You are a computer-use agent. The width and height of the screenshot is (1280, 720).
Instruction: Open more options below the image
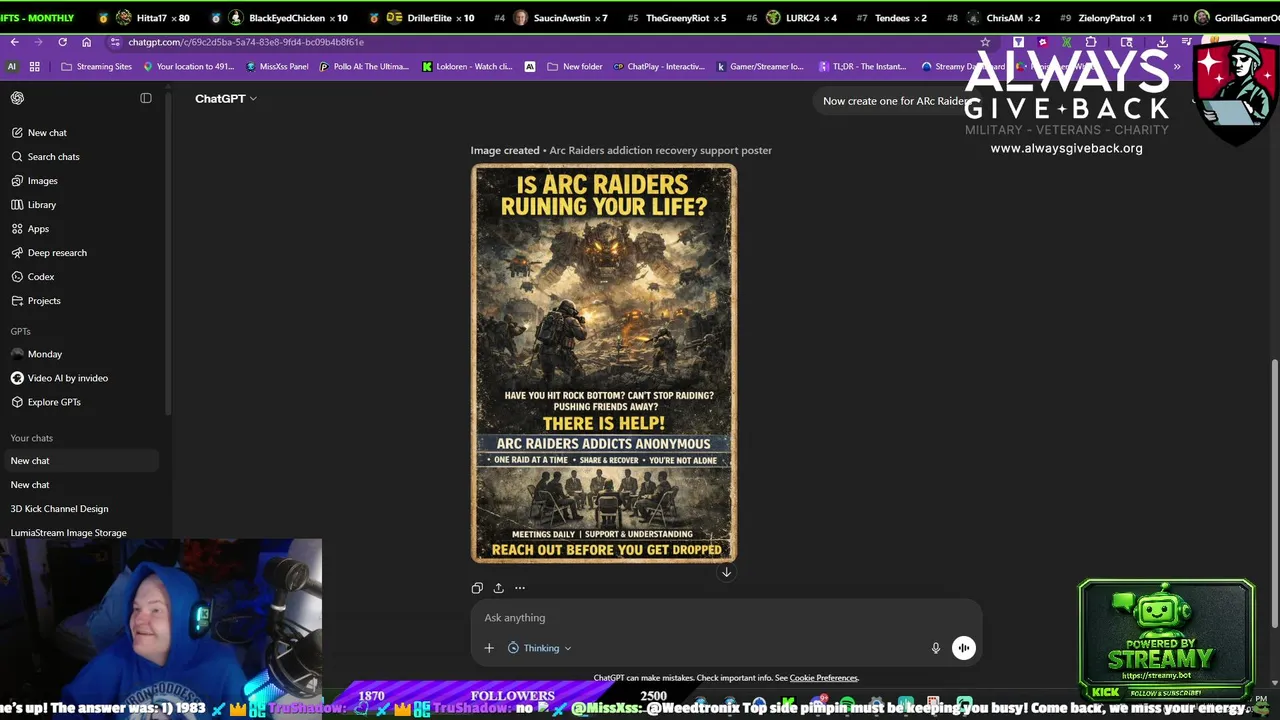520,588
